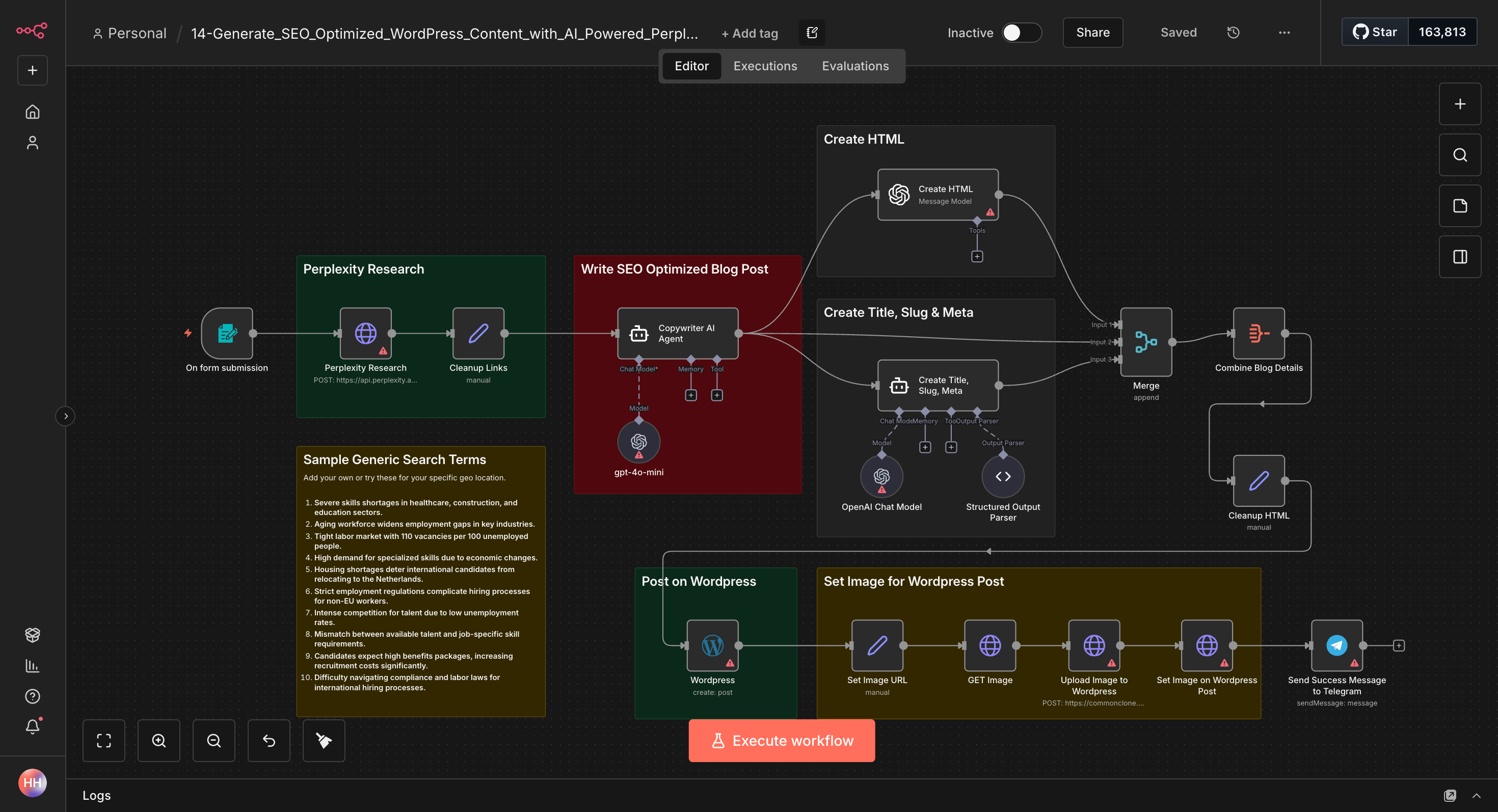The height and width of the screenshot is (812, 1498).
Task: Click the zoom in canvas icon
Action: pos(159,741)
